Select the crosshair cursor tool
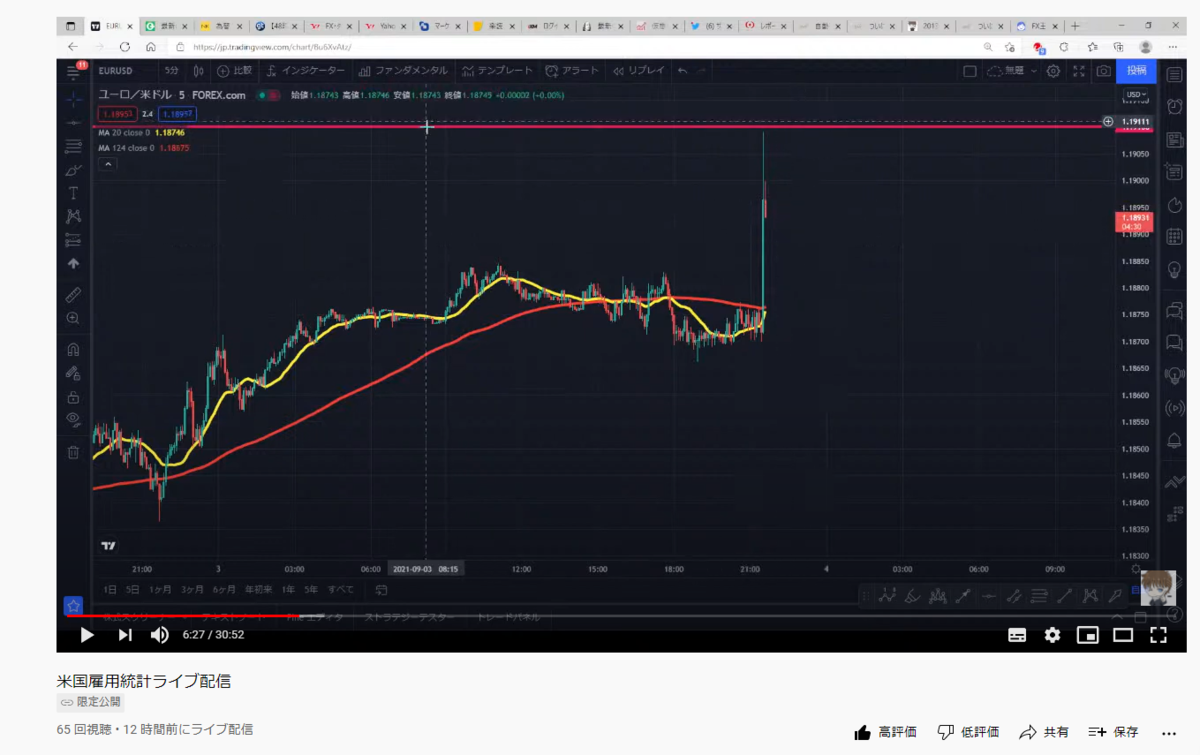Viewport: 1200px width, 755px height. pos(73,99)
